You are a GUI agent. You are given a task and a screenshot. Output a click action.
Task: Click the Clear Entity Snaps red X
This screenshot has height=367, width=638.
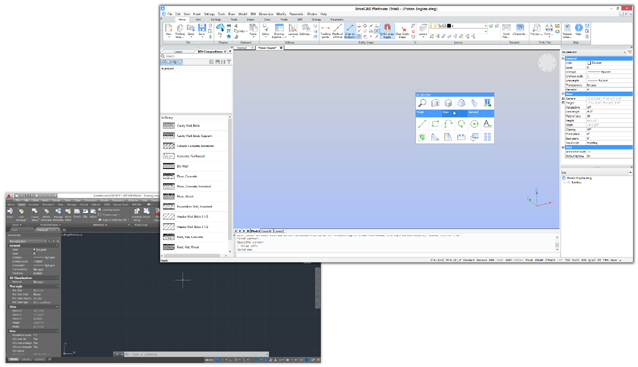(x=403, y=31)
